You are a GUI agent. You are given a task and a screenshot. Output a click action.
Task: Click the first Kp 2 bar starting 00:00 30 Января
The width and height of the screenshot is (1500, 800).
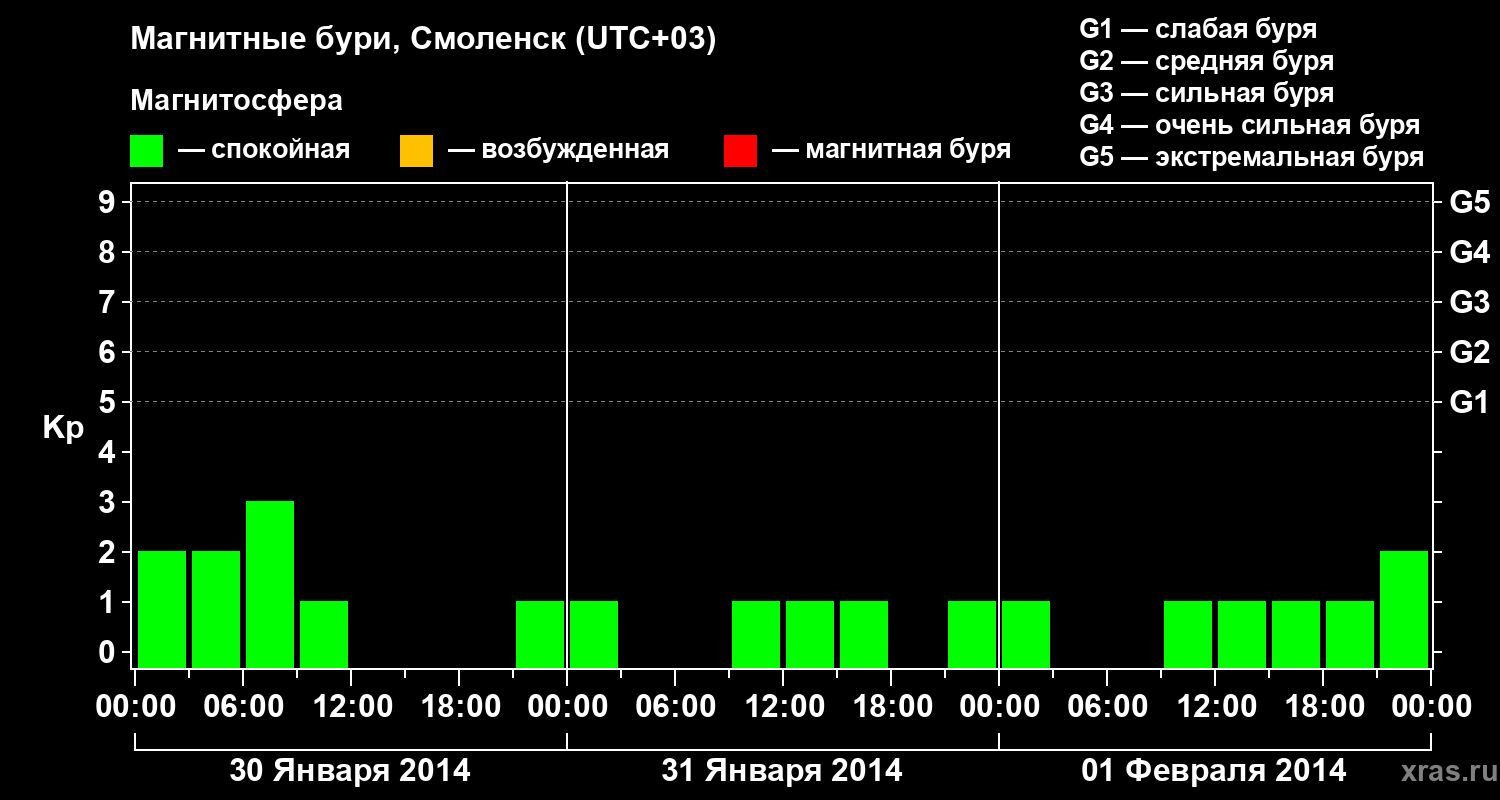pyautogui.click(x=162, y=609)
